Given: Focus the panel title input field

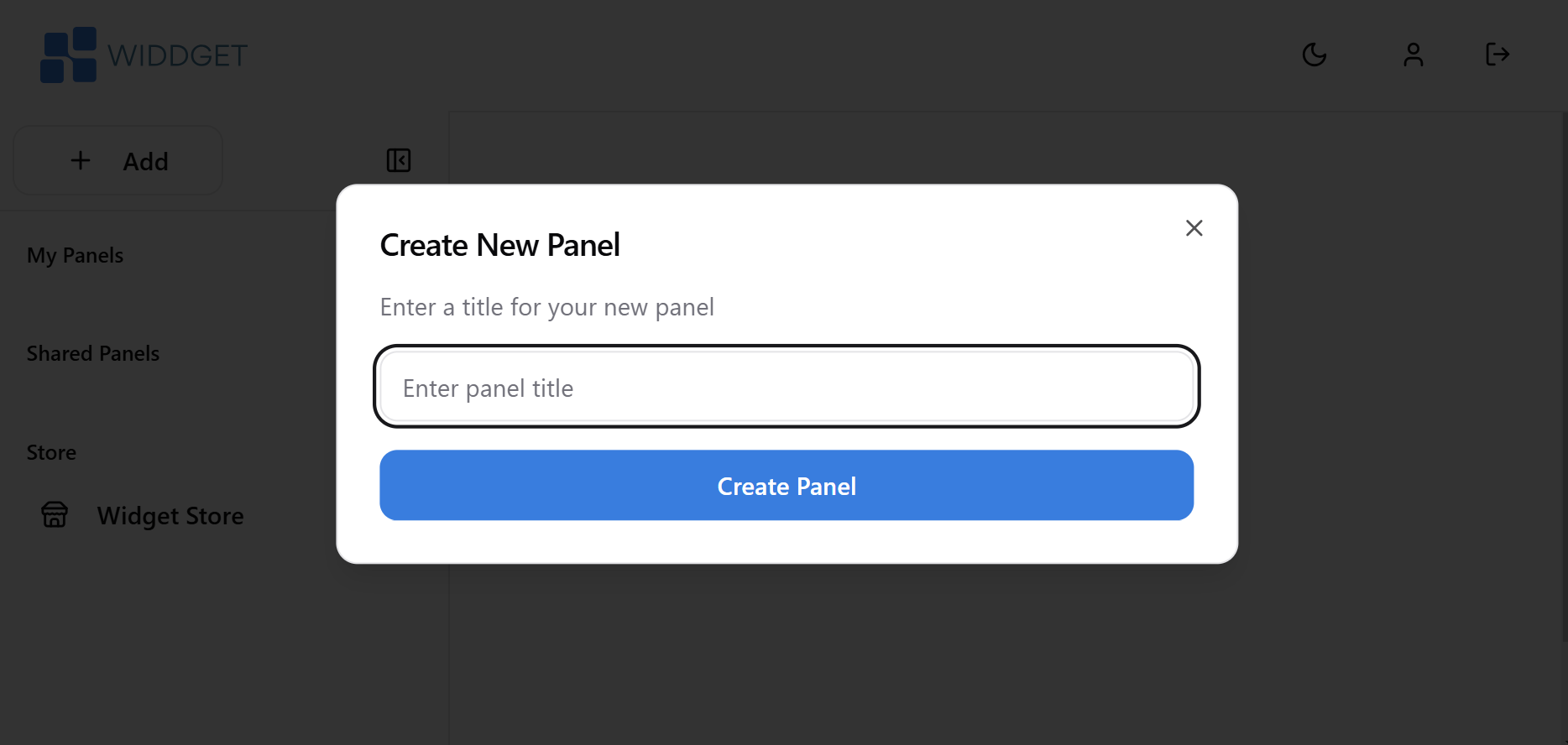Looking at the screenshot, I should tap(786, 387).
